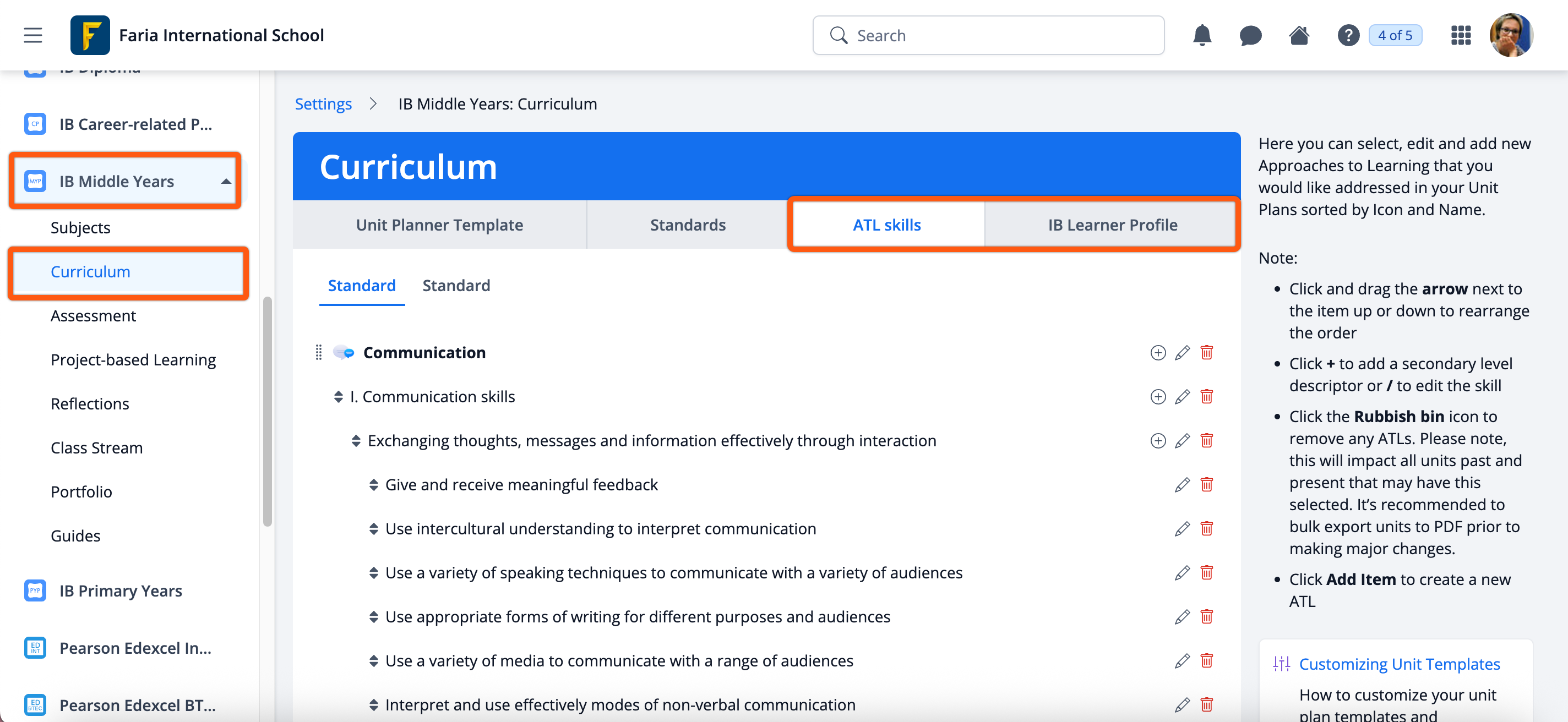Add a descriptor under Communication skills
1568x722 pixels.
[x=1158, y=397]
